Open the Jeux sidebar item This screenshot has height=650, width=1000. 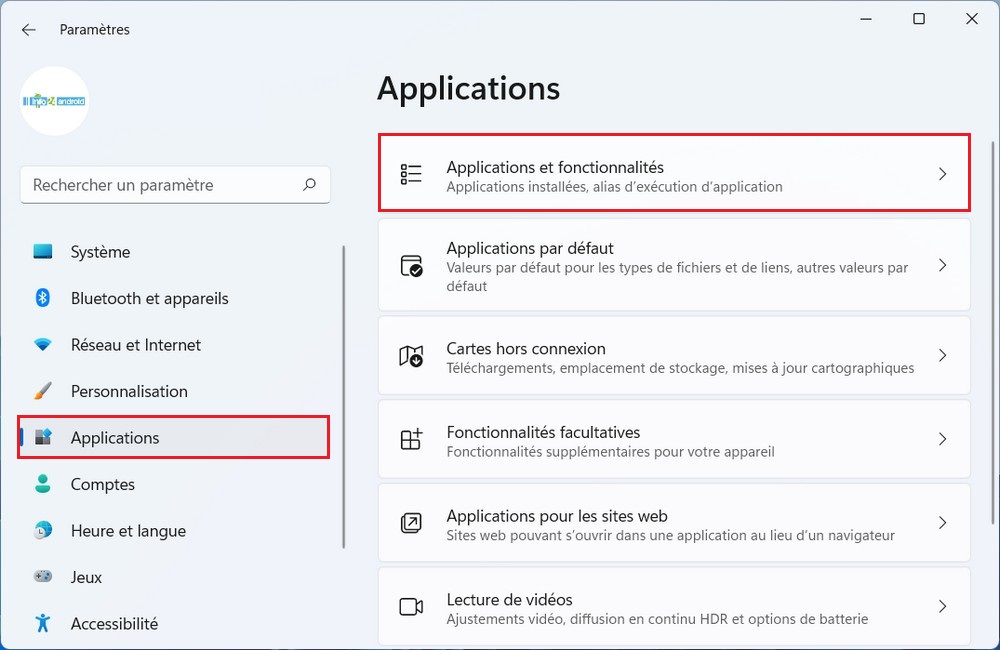tap(87, 577)
